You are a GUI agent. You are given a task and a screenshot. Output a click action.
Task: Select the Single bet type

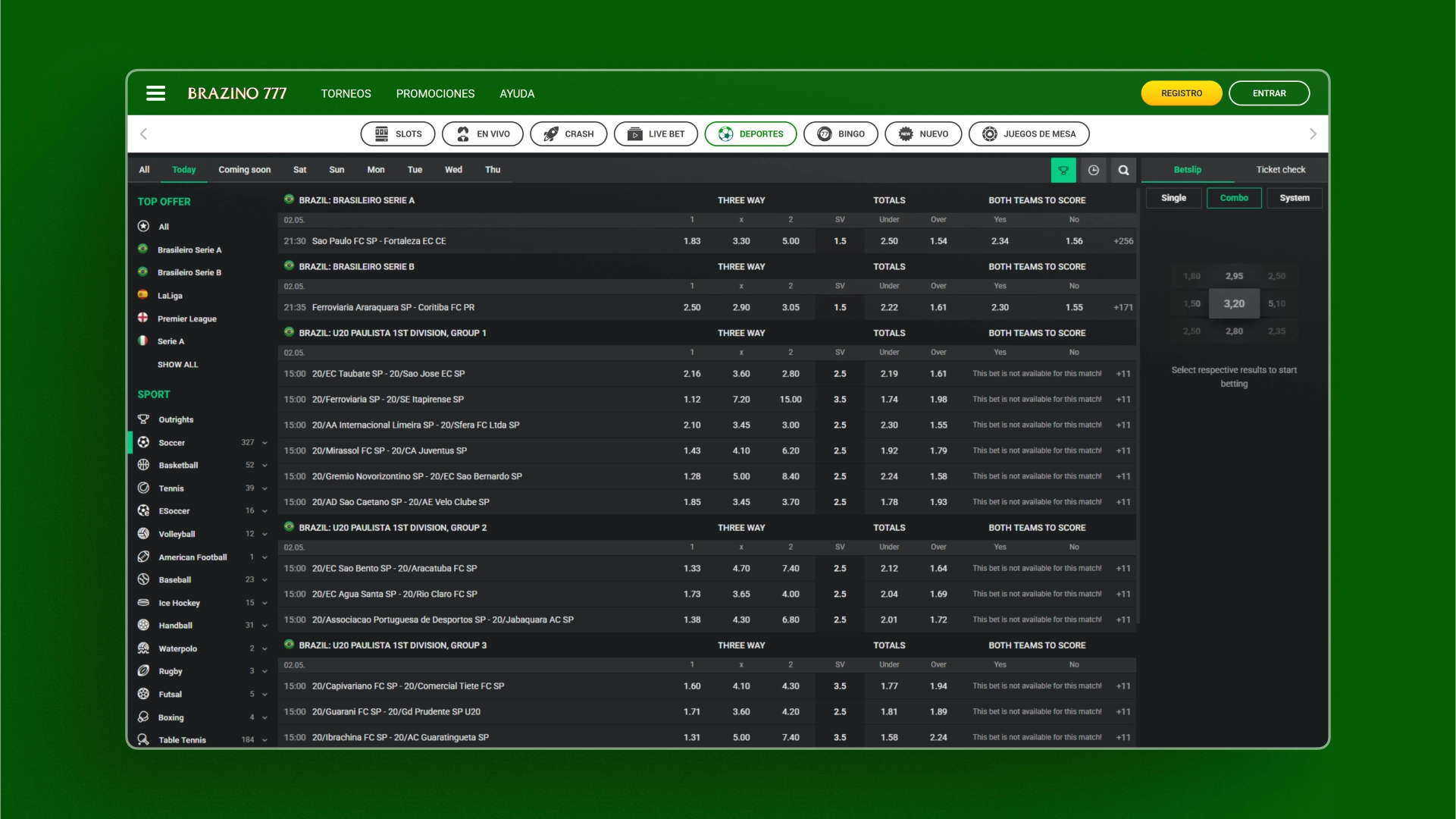1173,198
